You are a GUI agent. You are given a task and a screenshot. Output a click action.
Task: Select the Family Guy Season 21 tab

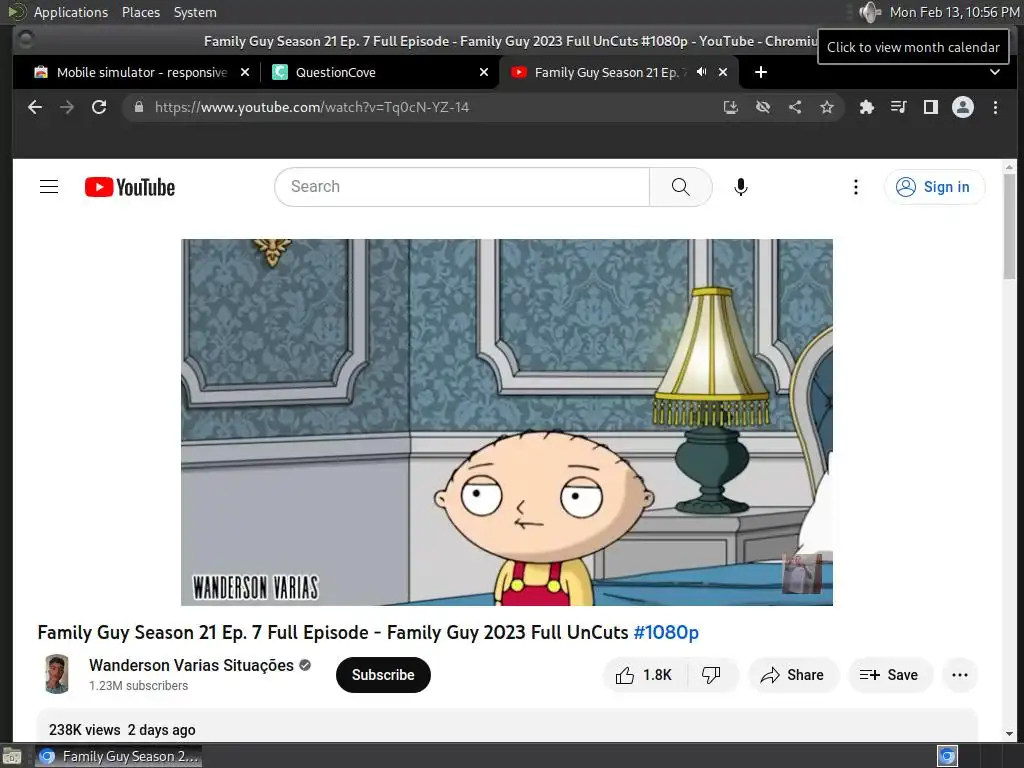(x=609, y=72)
